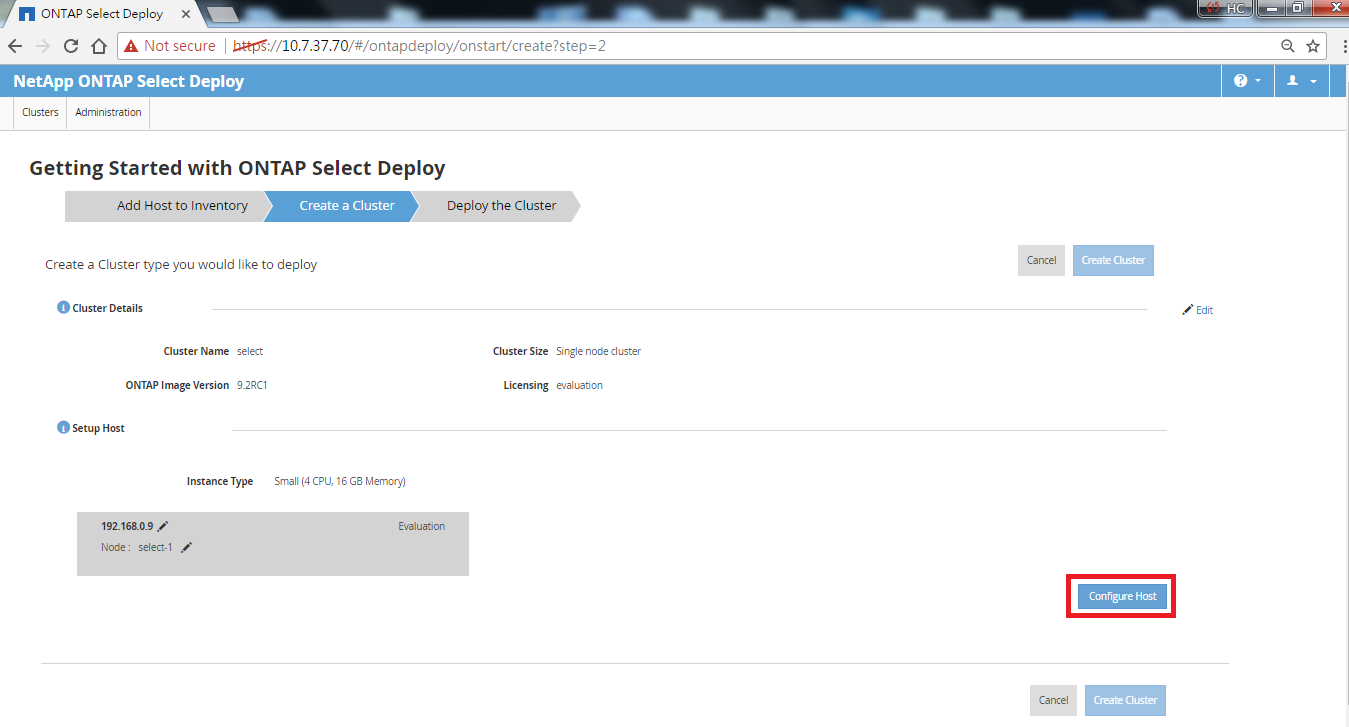Open the zoom magnifier icon in address bar
1349x727 pixels.
tap(1288, 46)
